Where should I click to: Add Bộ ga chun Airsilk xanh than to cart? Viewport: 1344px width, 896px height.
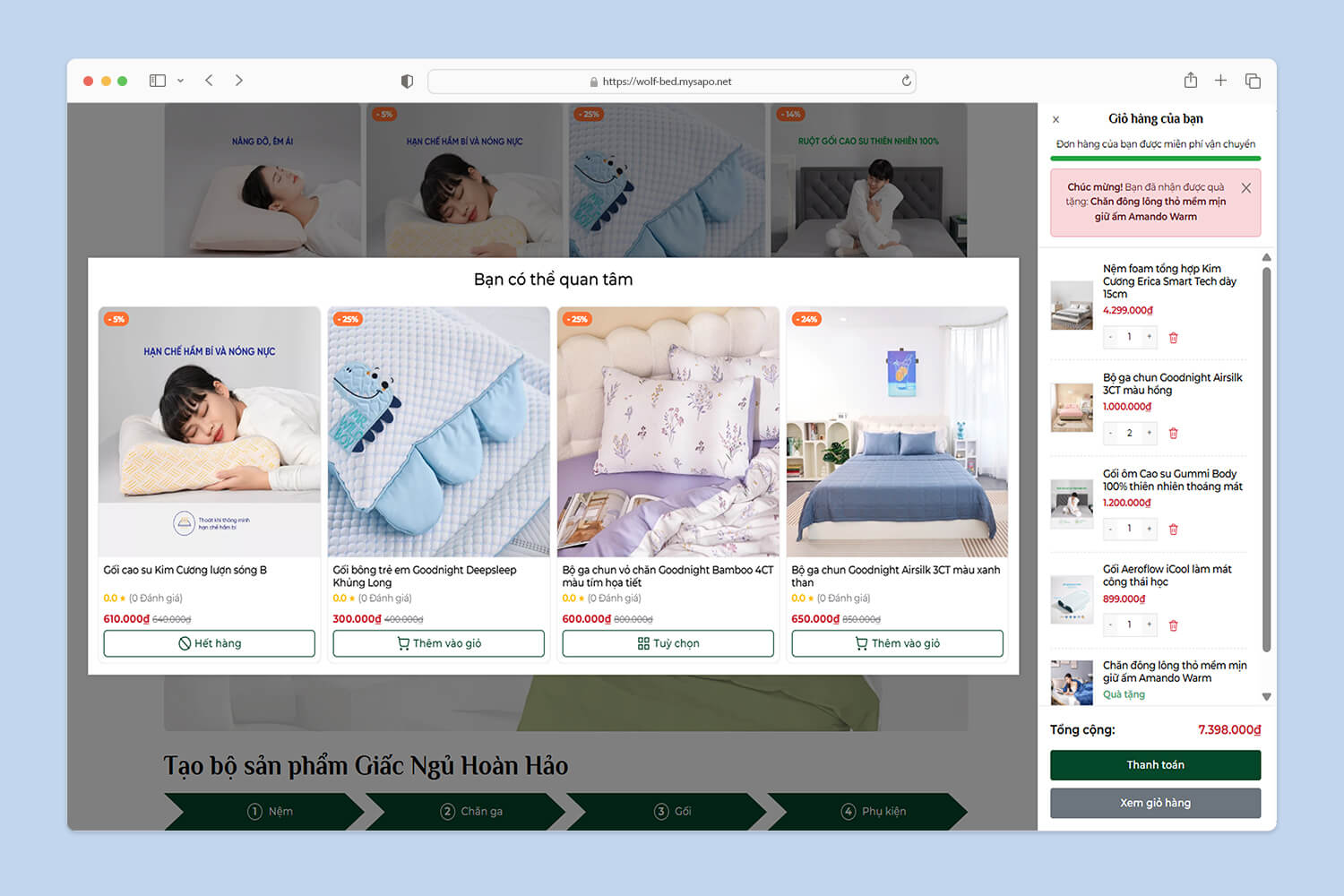pos(897,643)
